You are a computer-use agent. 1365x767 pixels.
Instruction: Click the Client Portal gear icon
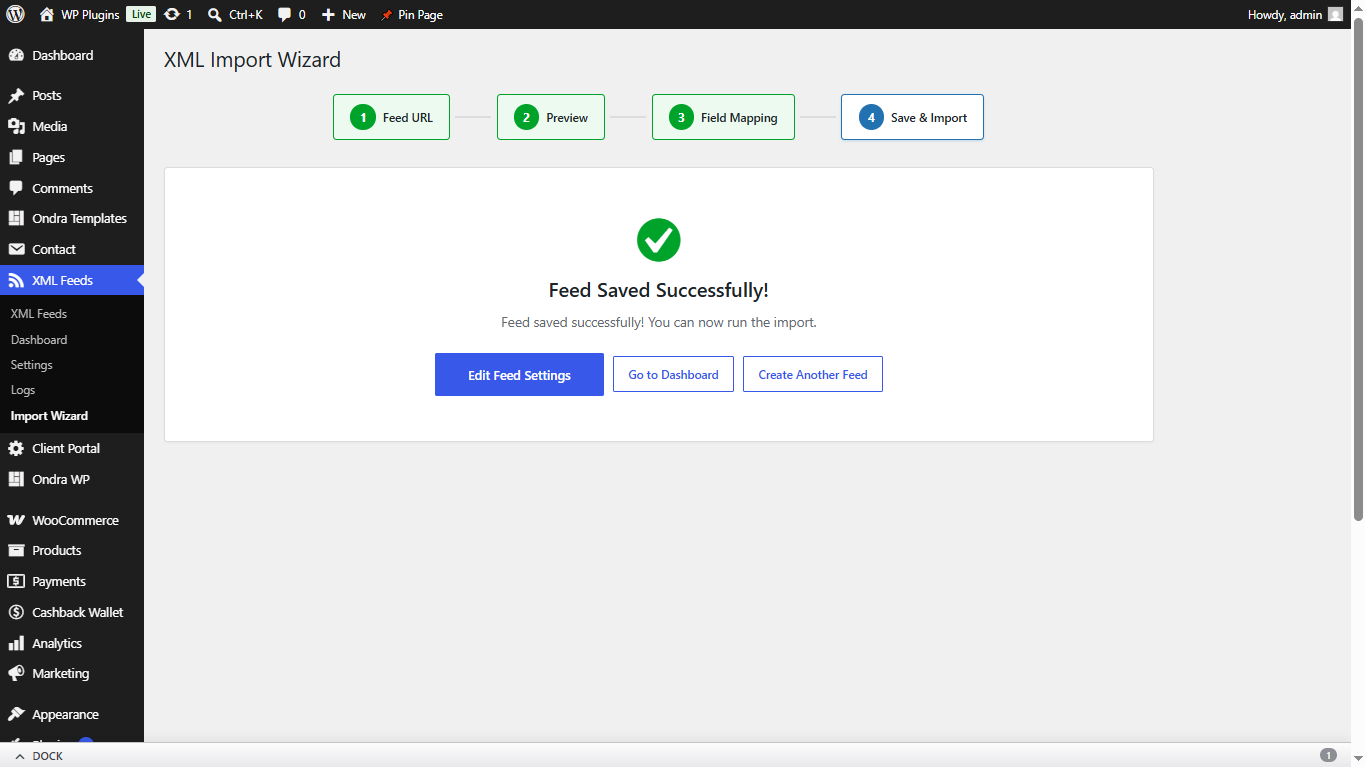[16, 448]
